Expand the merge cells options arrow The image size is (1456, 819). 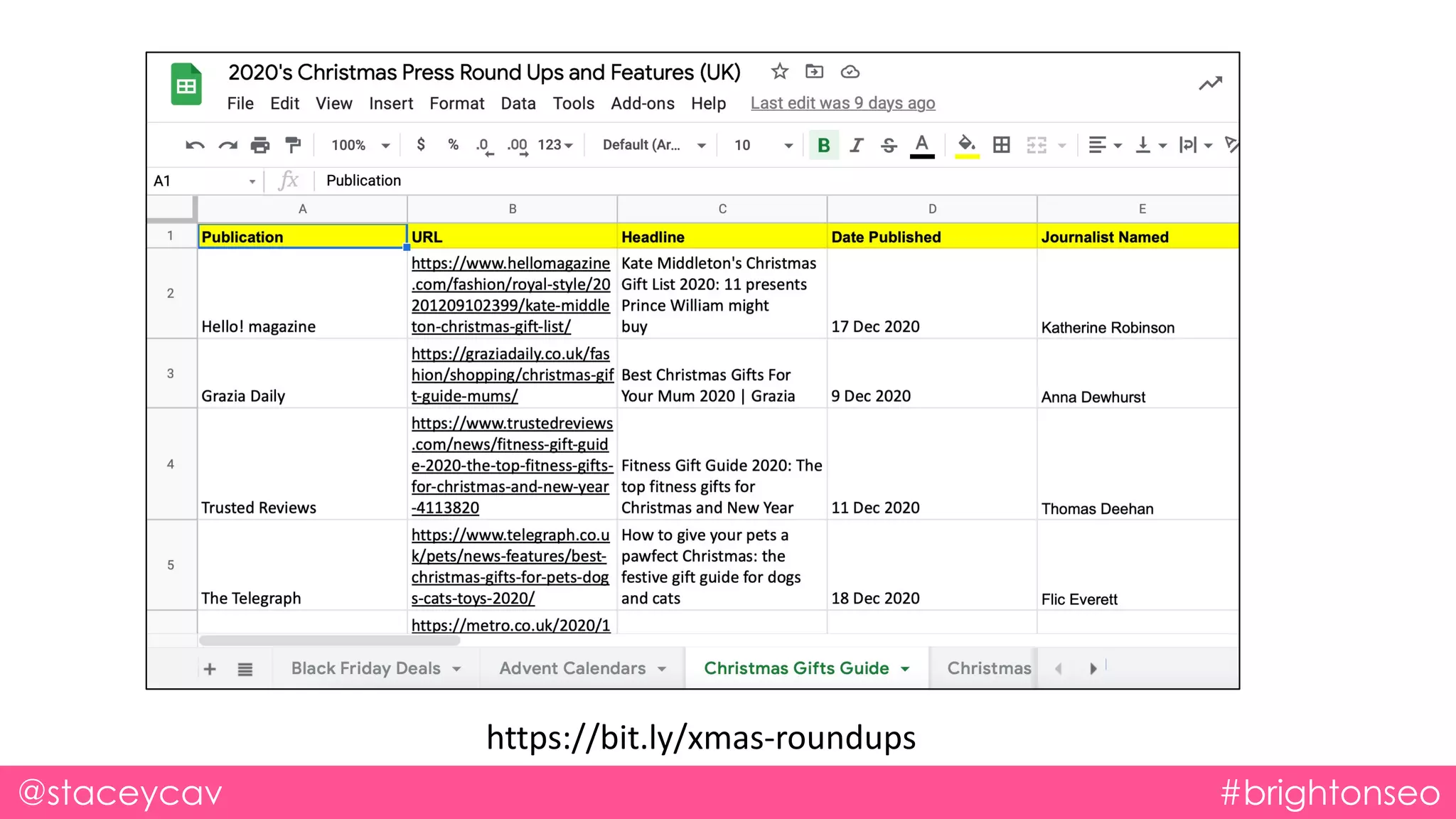pyautogui.click(x=1062, y=146)
